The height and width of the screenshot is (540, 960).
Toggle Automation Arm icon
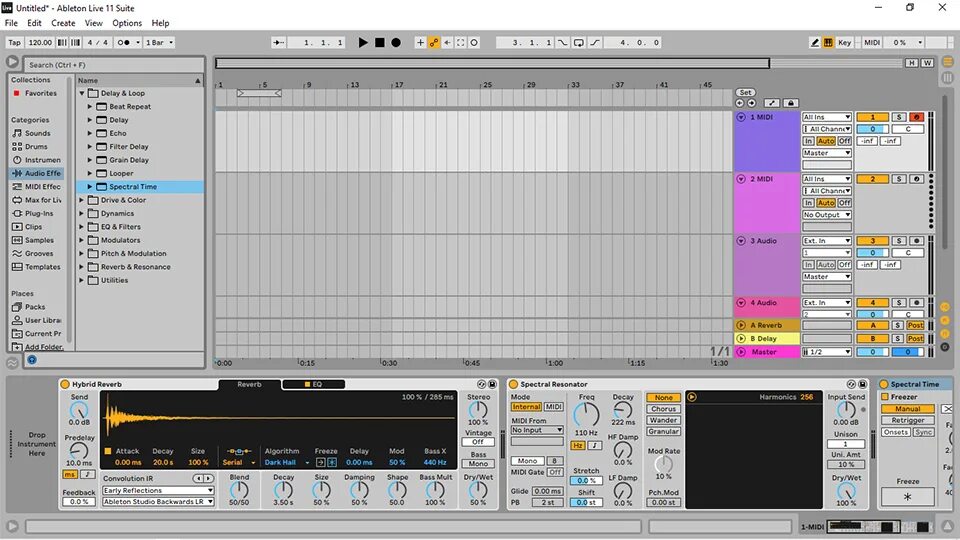[433, 42]
